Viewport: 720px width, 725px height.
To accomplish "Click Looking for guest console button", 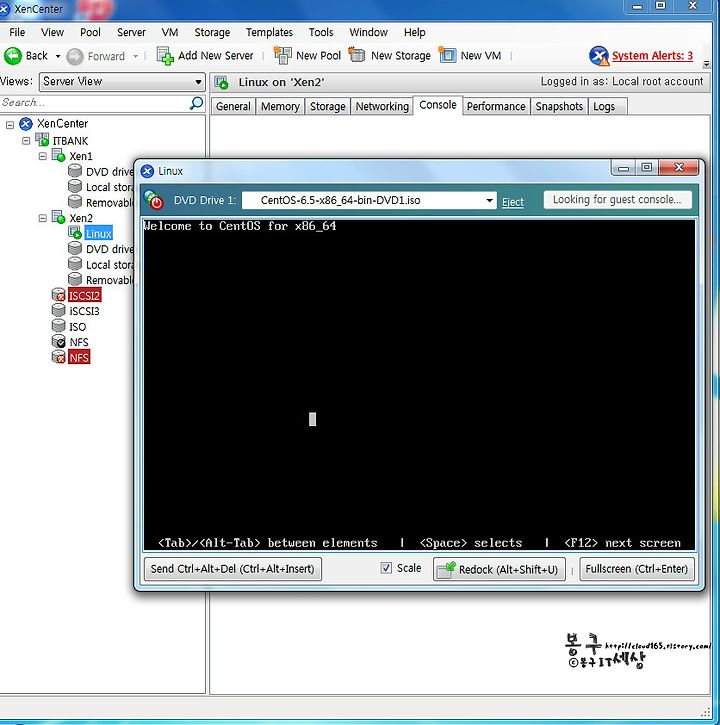I will pyautogui.click(x=617, y=200).
